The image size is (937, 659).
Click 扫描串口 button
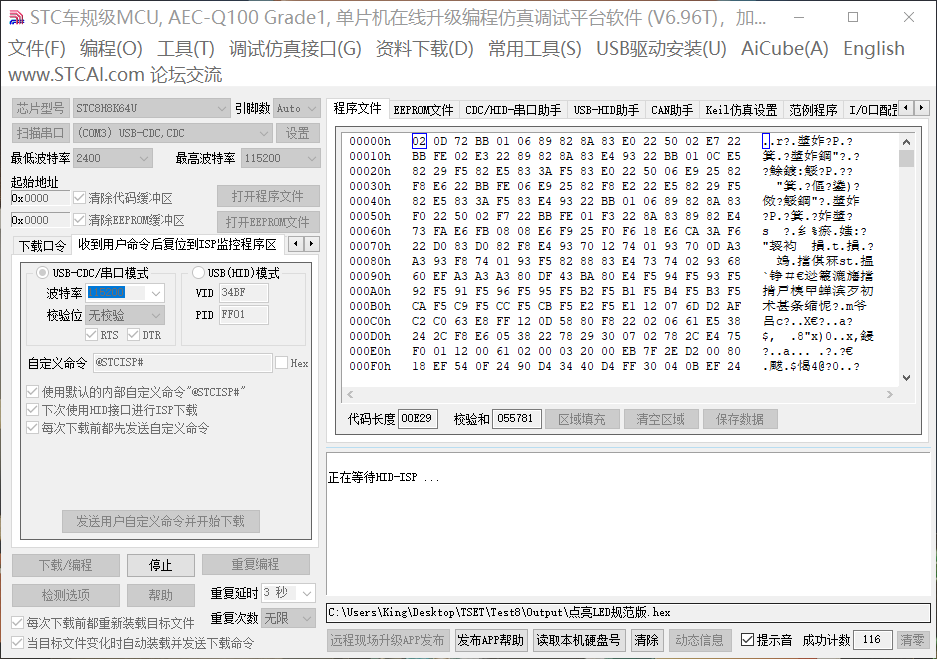tap(41, 133)
